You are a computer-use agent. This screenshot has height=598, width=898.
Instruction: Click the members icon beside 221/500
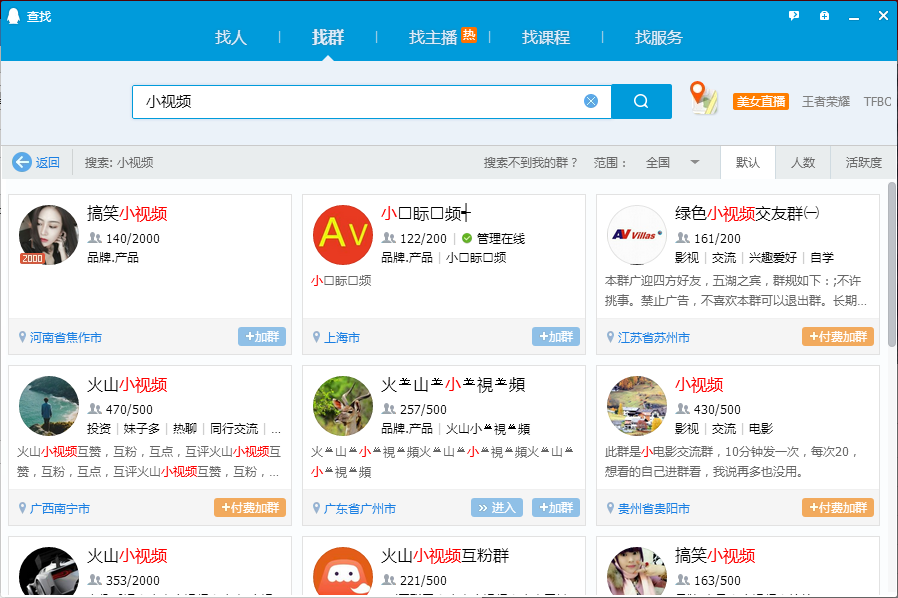coord(389,580)
